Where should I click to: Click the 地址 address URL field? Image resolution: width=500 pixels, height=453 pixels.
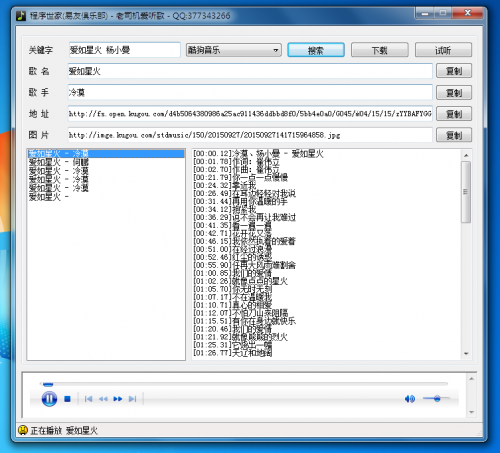coord(250,114)
